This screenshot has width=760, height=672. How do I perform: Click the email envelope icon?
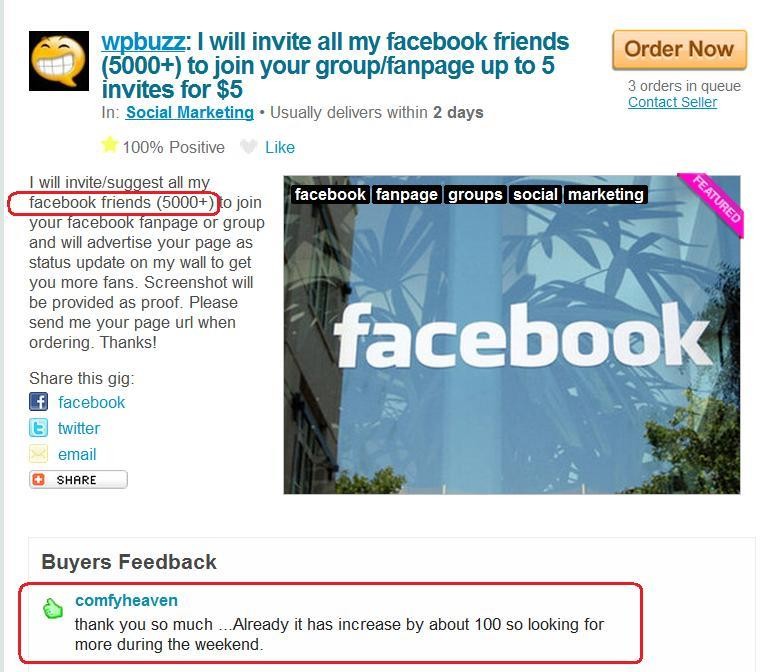tap(38, 454)
